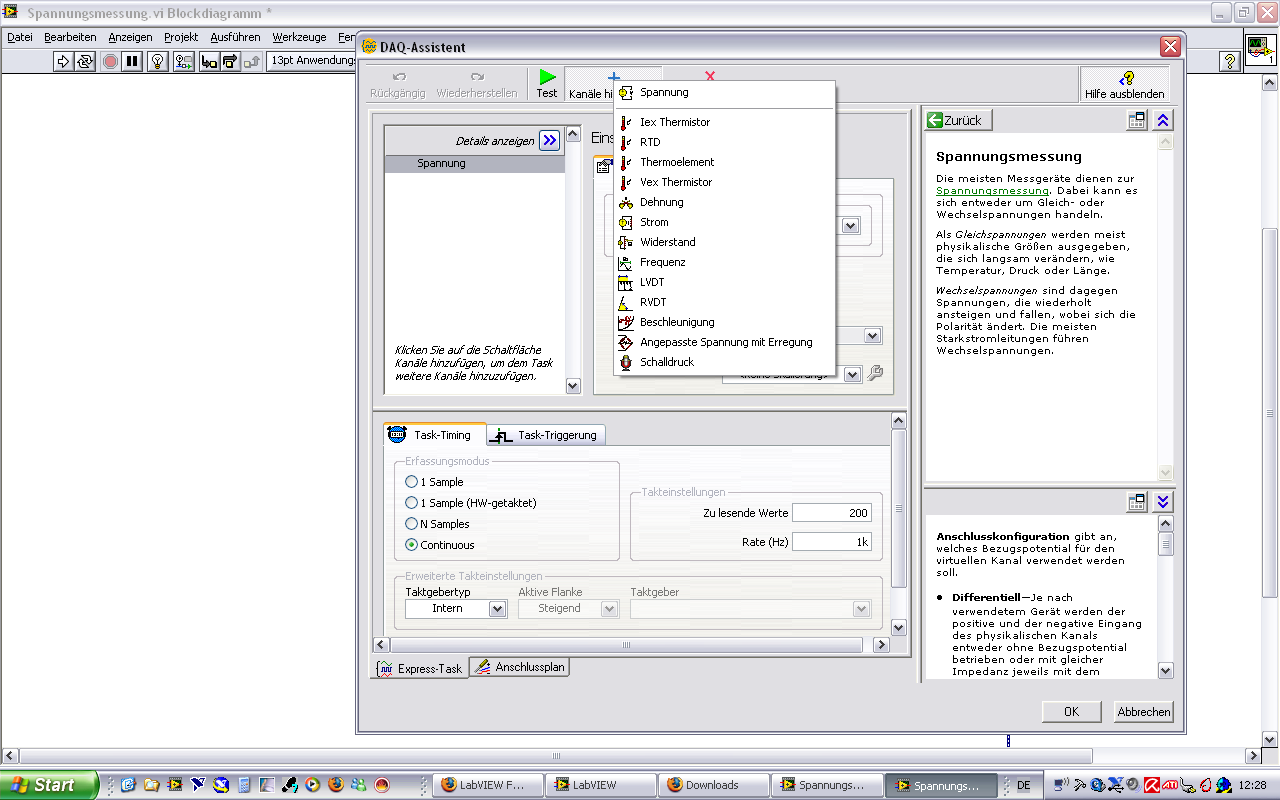Switch to the Task-Triggerung tab
The height and width of the screenshot is (800, 1280).
(x=546, y=435)
